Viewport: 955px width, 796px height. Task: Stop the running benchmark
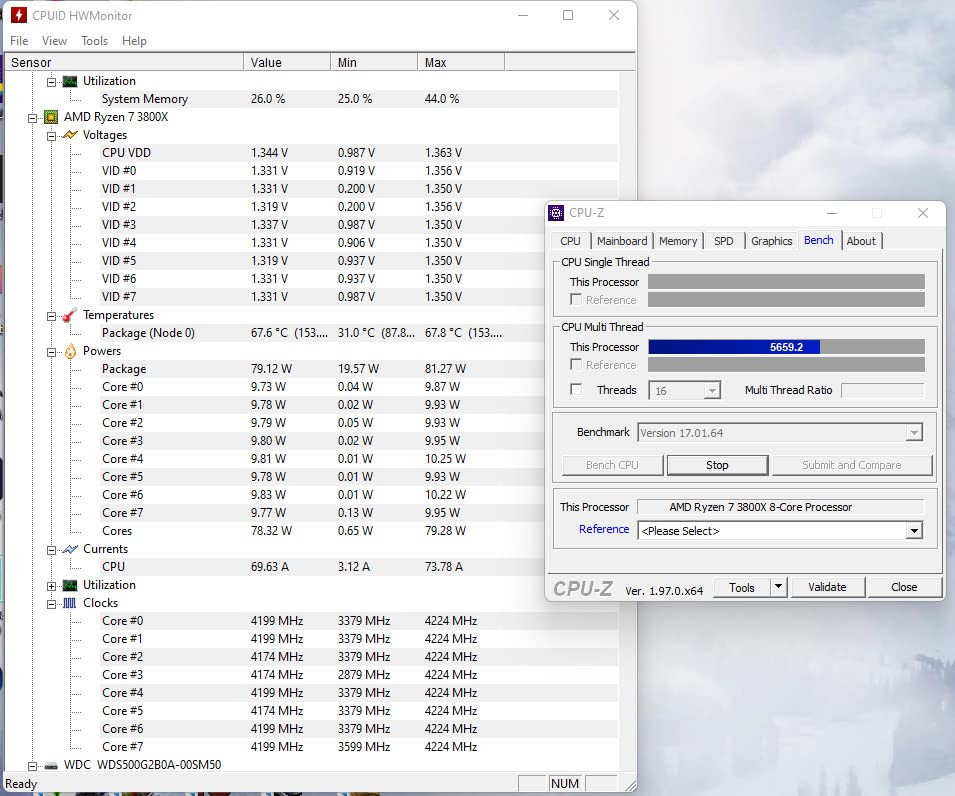pyautogui.click(x=717, y=465)
